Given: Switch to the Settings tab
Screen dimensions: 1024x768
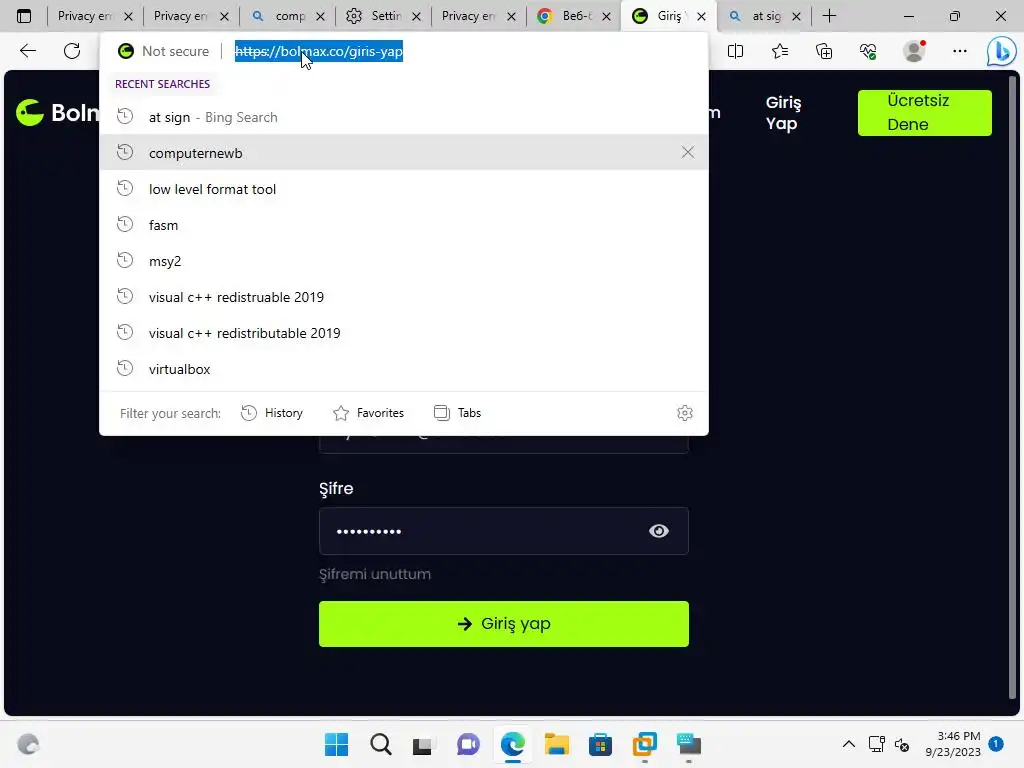Looking at the screenshot, I should 383,16.
